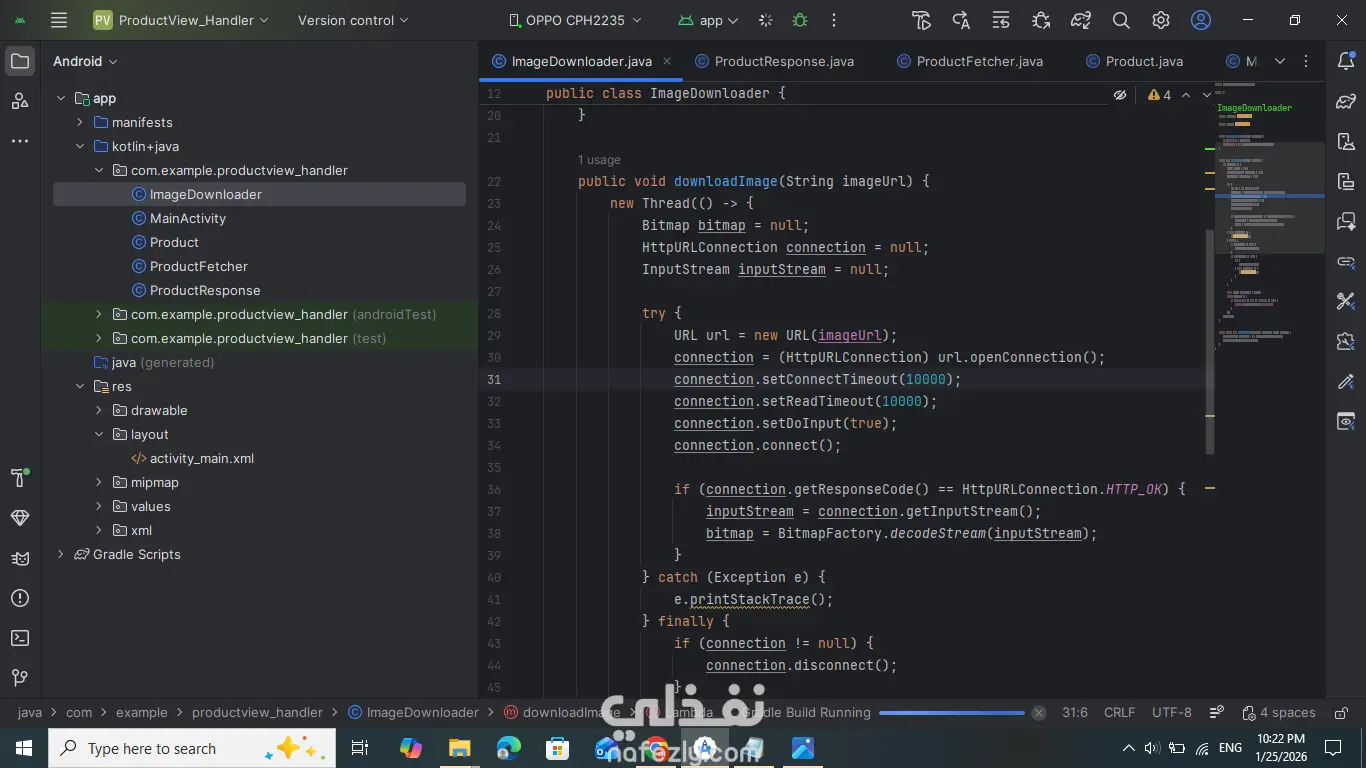The height and width of the screenshot is (768, 1366).
Task: Click the Debug app bug icon
Action: point(800,20)
